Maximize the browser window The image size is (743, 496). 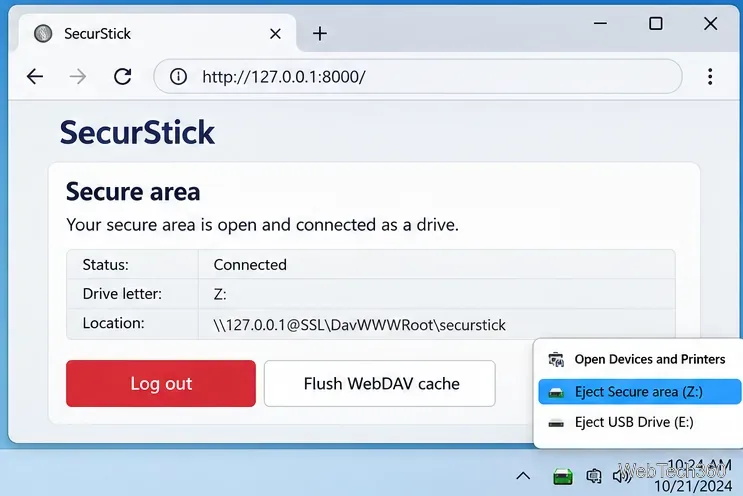pyautogui.click(x=656, y=23)
